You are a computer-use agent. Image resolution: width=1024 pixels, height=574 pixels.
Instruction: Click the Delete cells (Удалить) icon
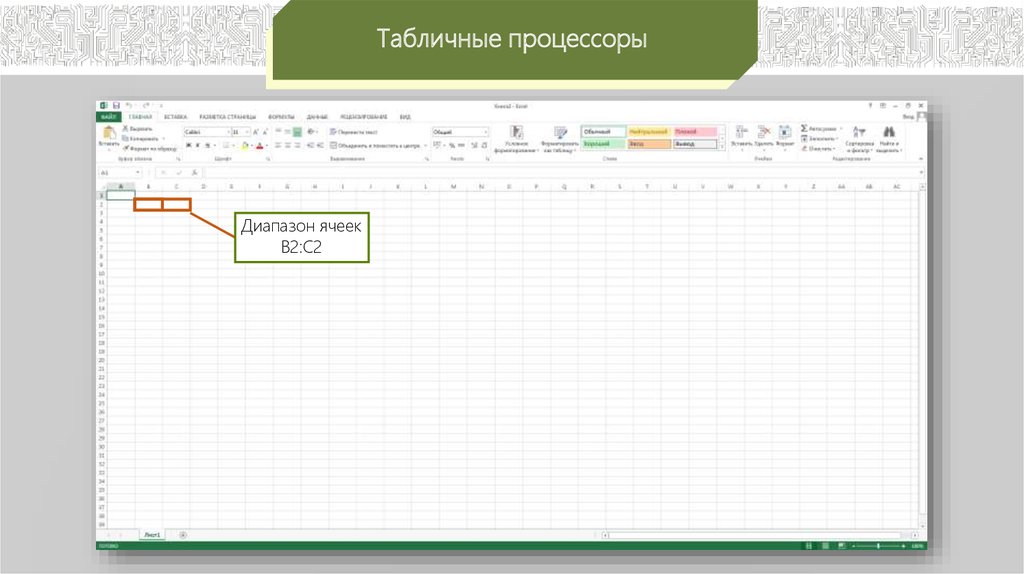coord(763,133)
